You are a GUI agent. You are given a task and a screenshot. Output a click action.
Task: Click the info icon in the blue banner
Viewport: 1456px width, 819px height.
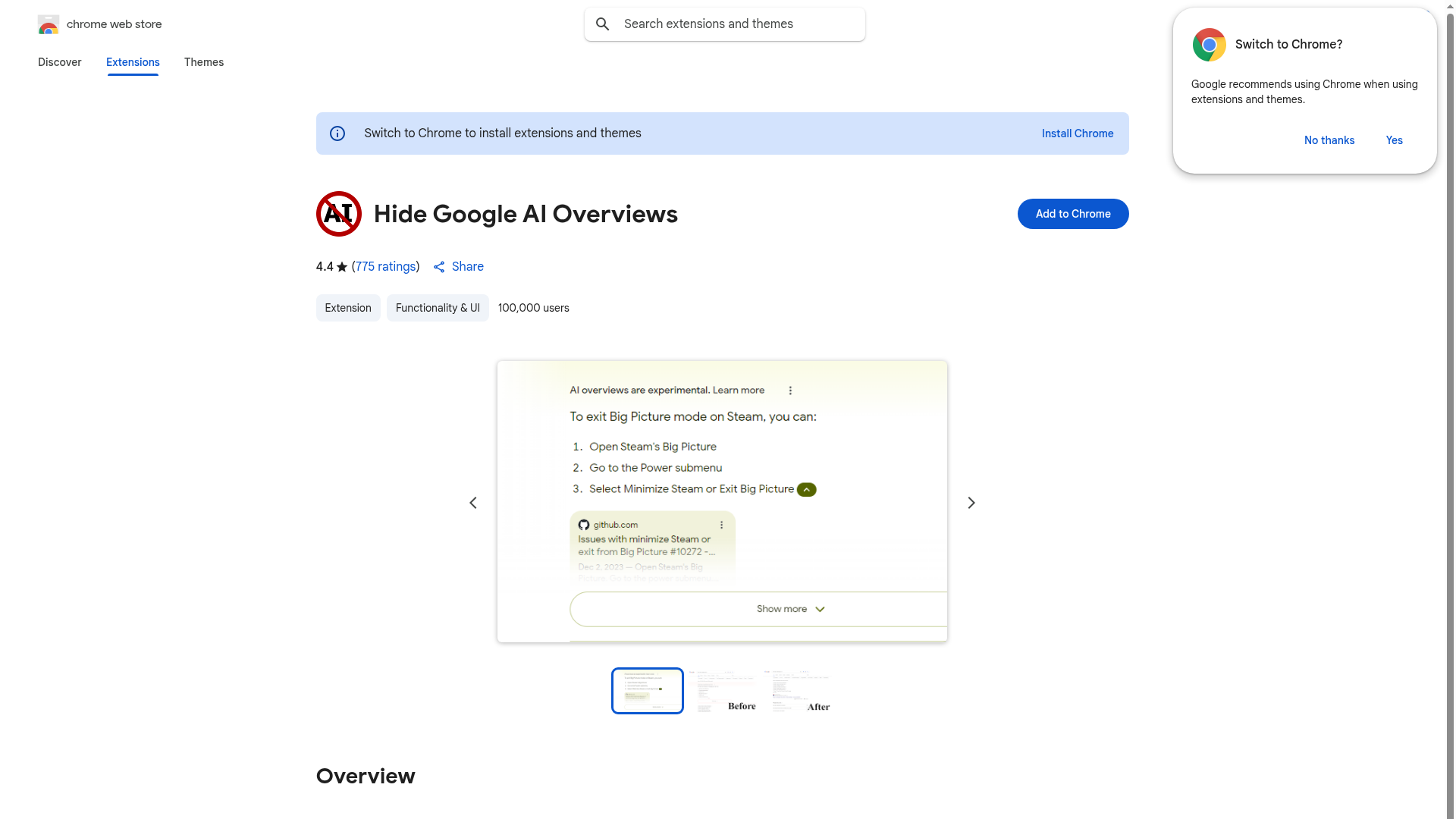click(x=337, y=133)
